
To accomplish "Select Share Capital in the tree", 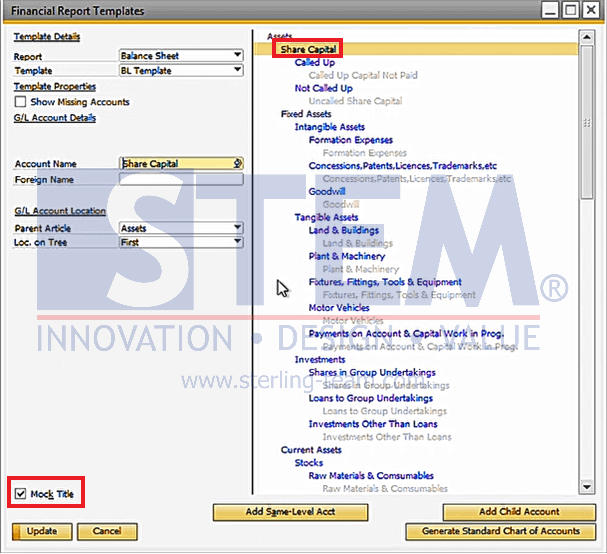I will [309, 49].
